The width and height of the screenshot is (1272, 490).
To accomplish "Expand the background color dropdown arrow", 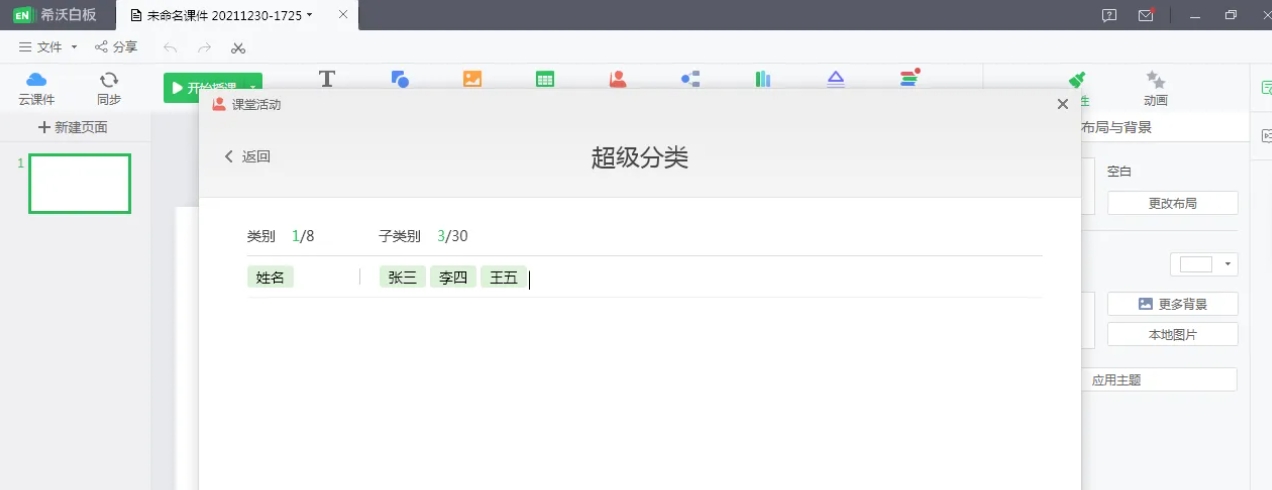I will [x=1228, y=265].
